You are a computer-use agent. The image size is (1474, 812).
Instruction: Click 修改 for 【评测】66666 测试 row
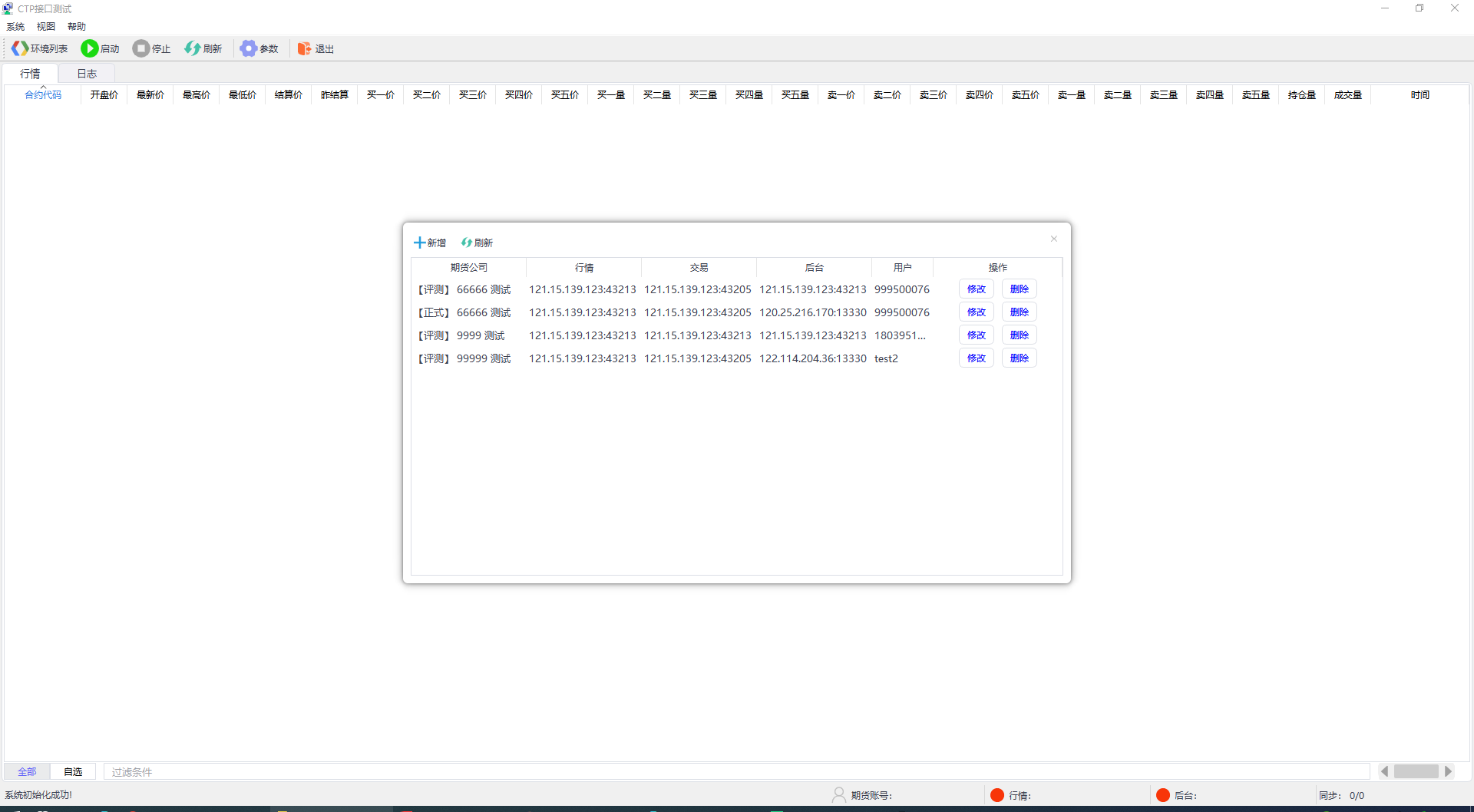[977, 289]
